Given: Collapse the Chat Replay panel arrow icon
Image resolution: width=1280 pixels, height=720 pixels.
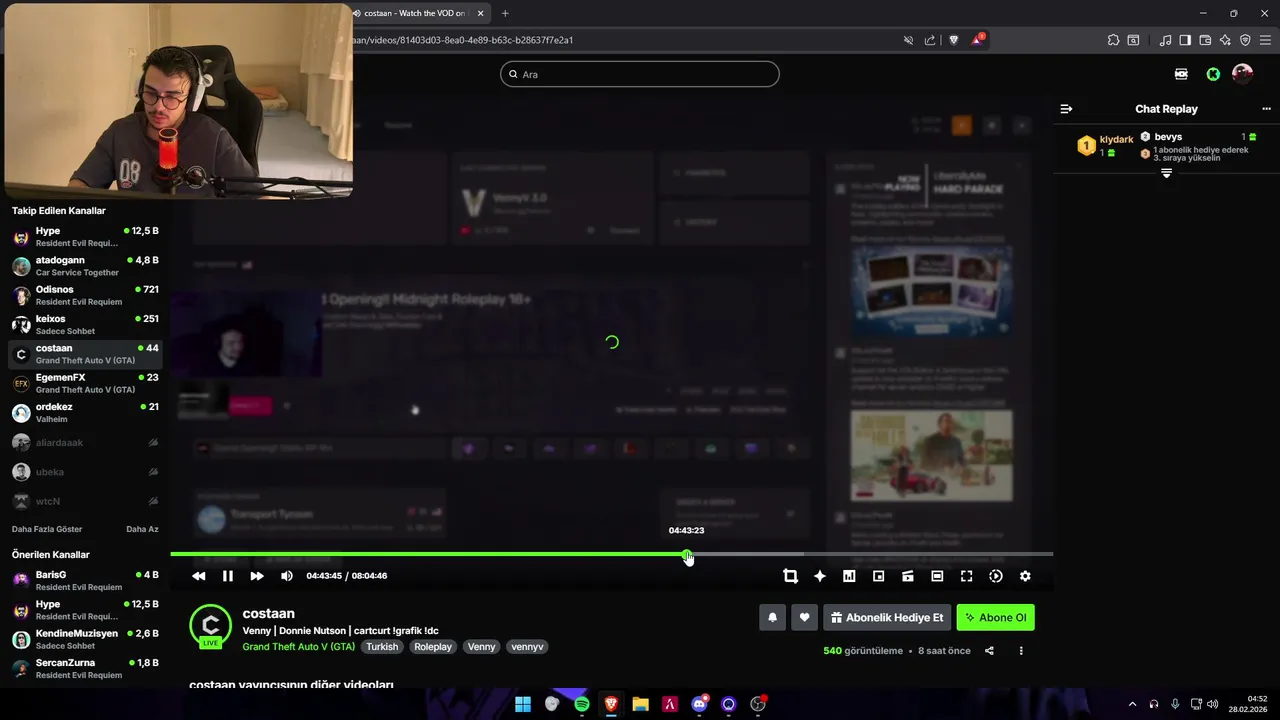Looking at the screenshot, I should (1066, 109).
